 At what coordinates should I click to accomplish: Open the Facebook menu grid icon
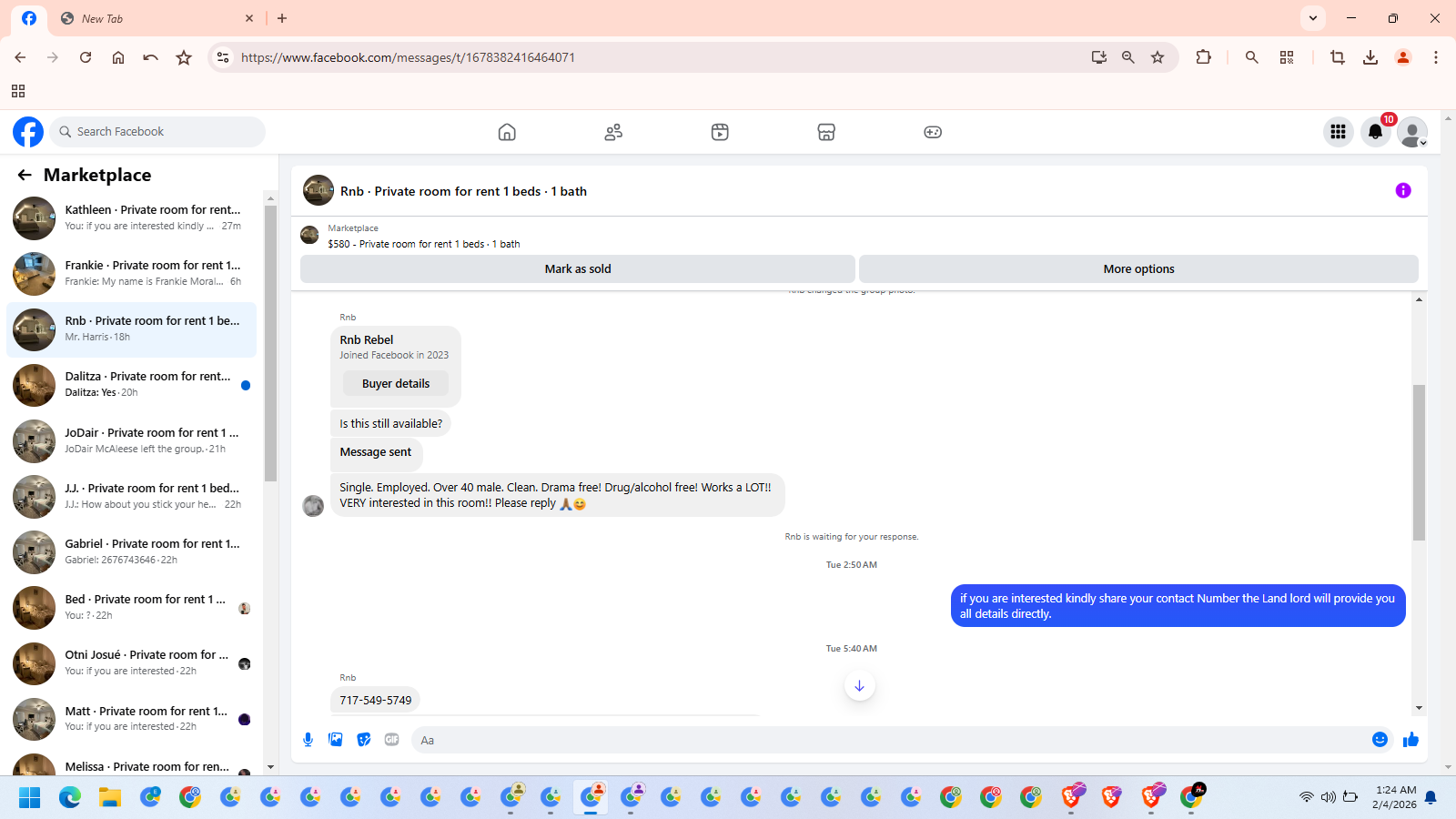1338,132
